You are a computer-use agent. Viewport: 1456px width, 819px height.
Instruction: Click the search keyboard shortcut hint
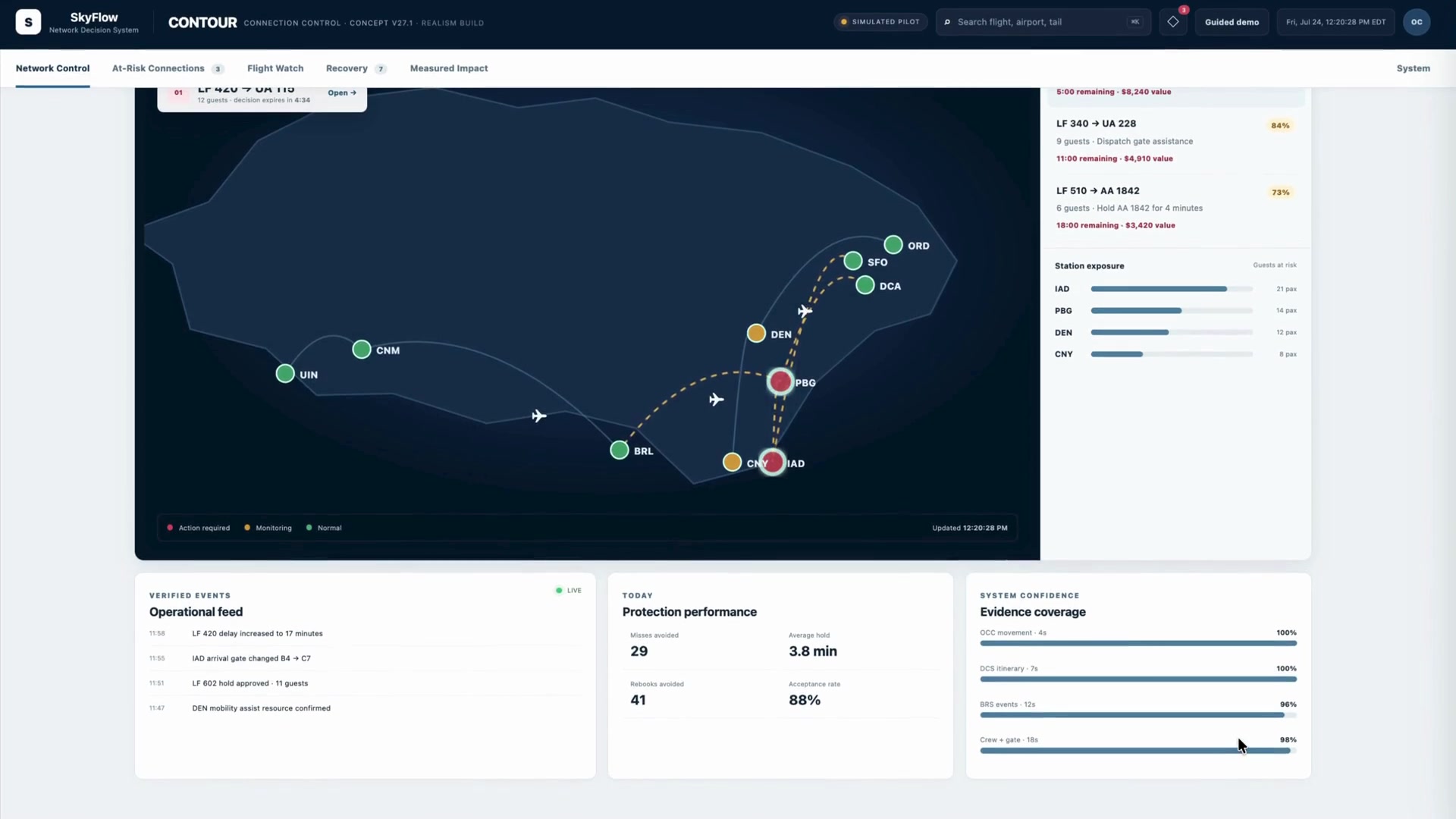point(1134,22)
